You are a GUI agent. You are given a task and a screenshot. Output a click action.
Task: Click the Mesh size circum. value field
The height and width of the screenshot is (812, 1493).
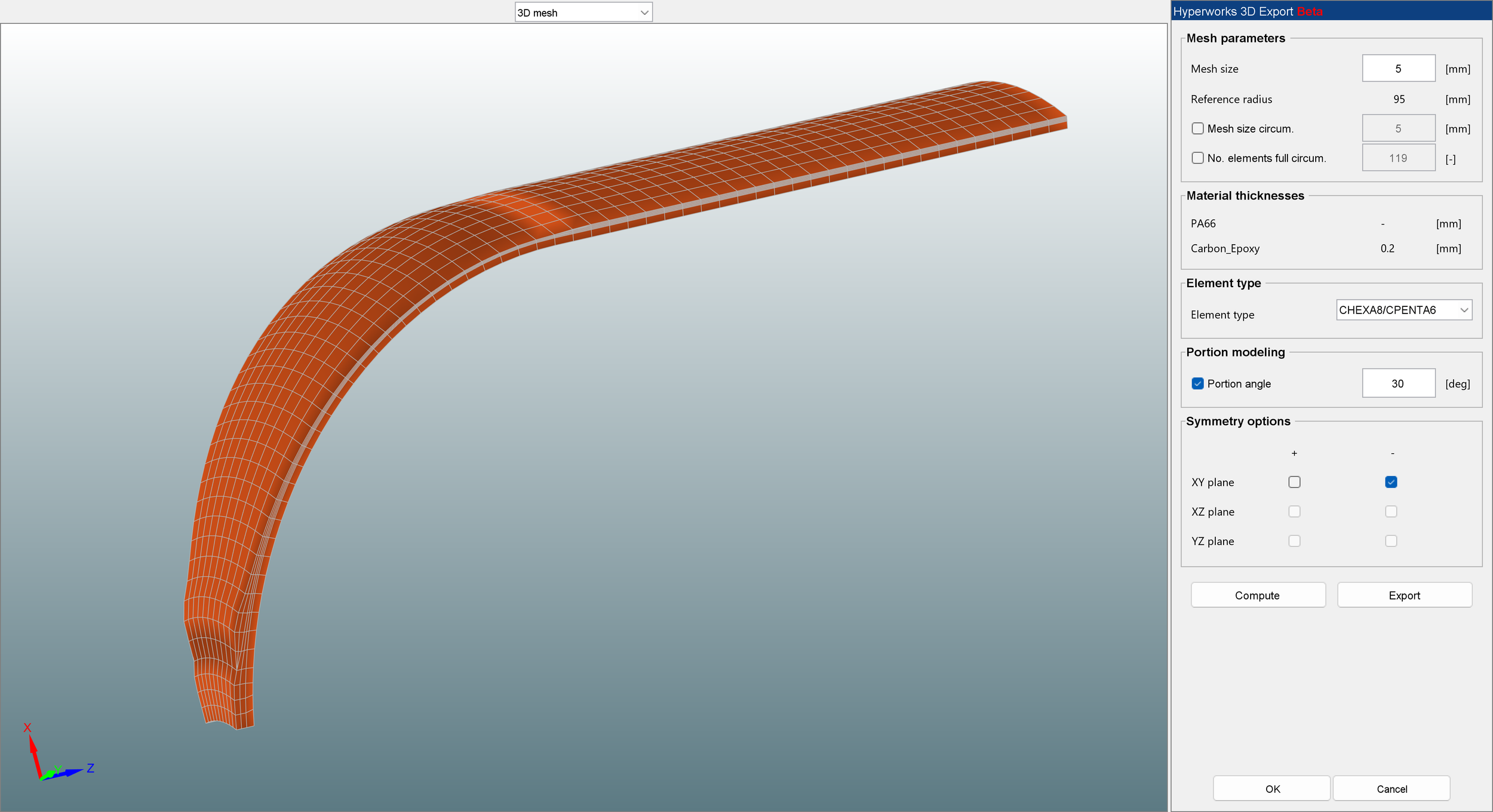[x=1398, y=128]
